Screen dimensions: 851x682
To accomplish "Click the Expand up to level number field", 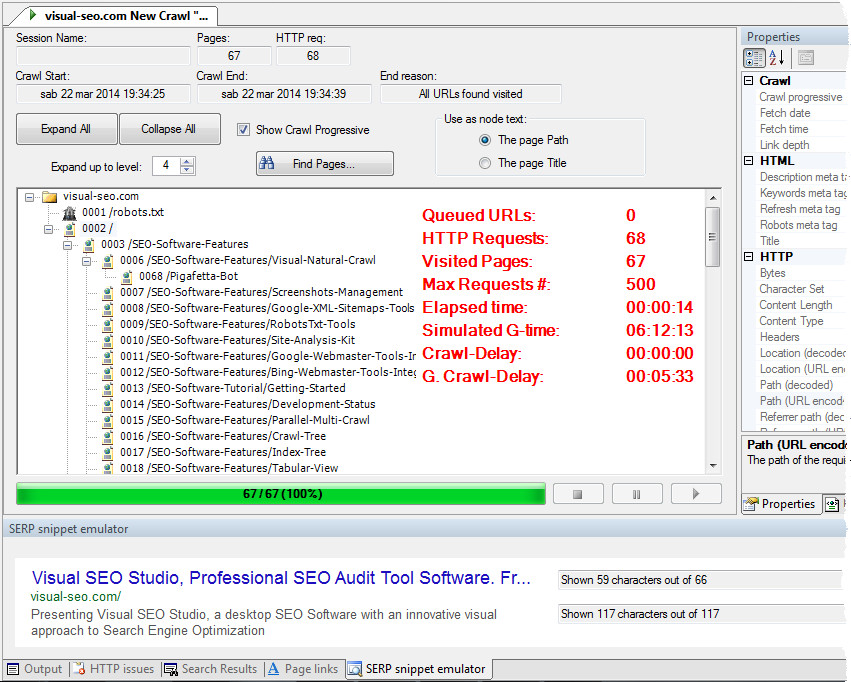I will pos(166,165).
